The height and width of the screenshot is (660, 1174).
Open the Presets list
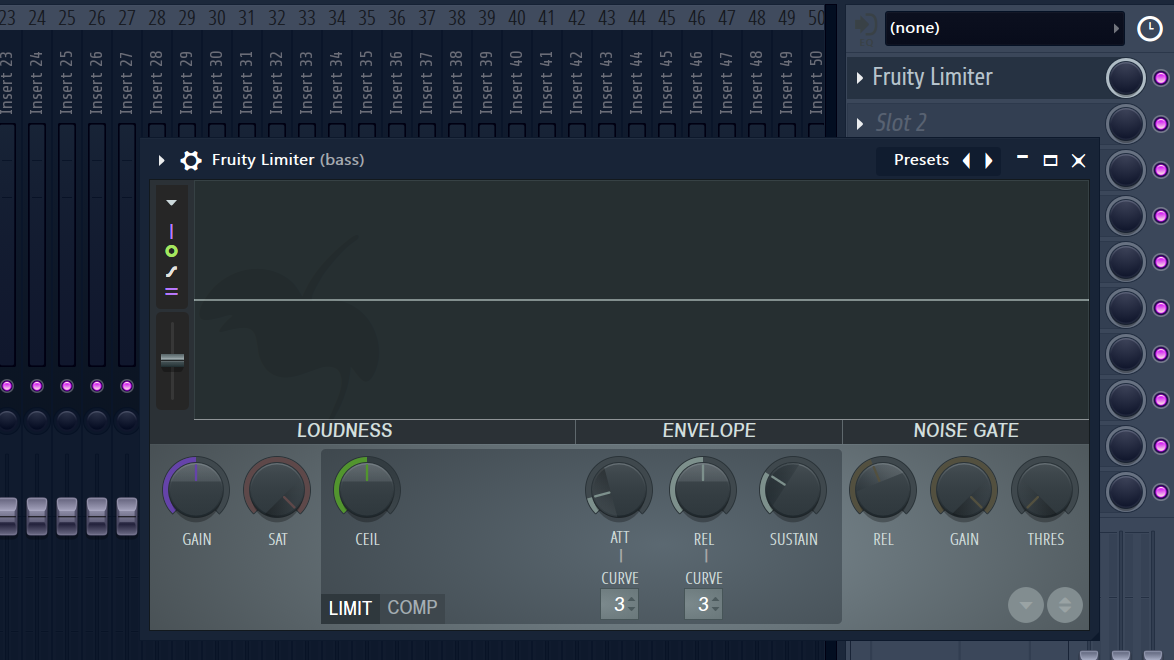click(921, 160)
